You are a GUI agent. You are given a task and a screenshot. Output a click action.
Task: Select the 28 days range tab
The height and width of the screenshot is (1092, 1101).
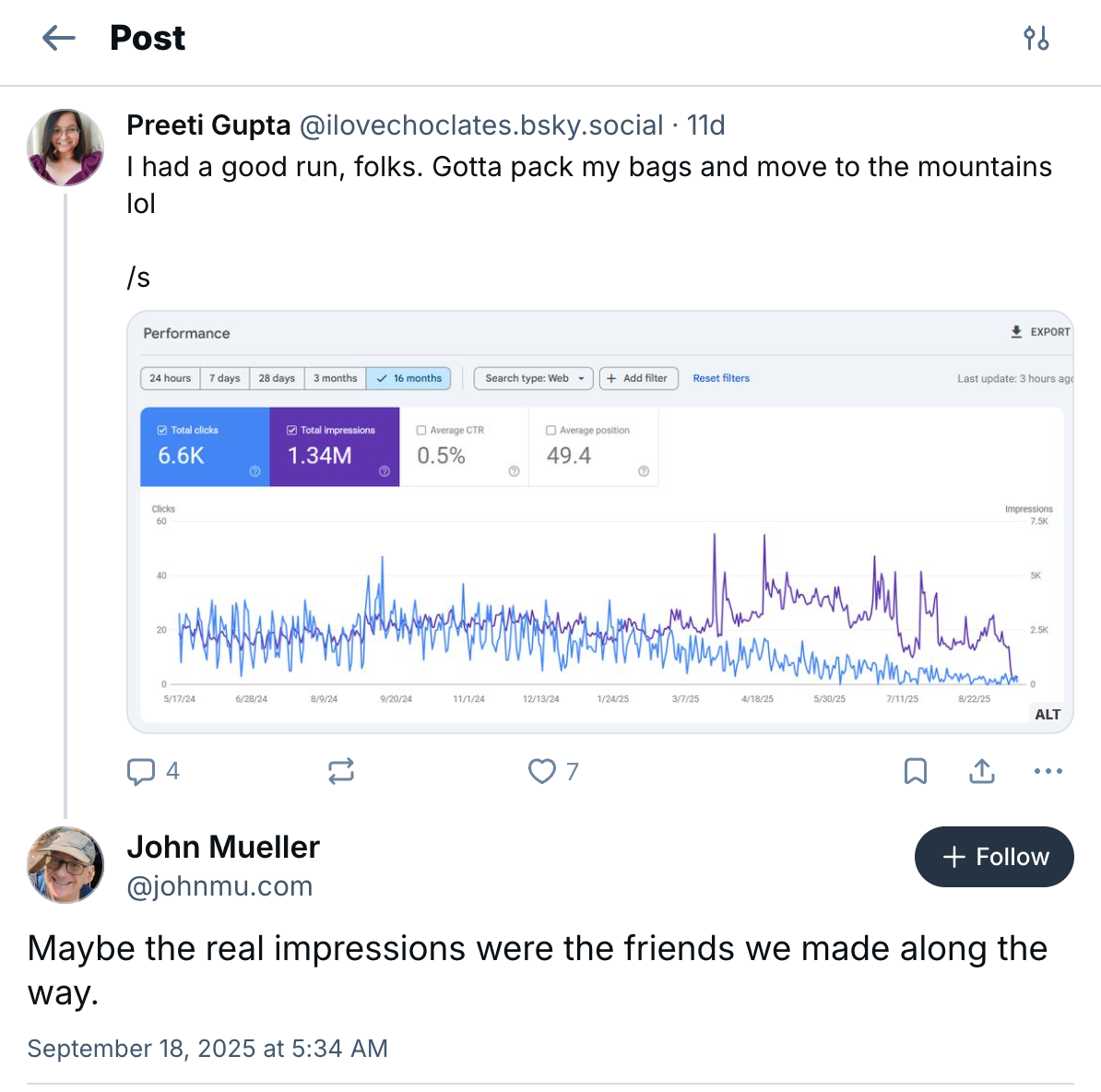click(x=277, y=378)
